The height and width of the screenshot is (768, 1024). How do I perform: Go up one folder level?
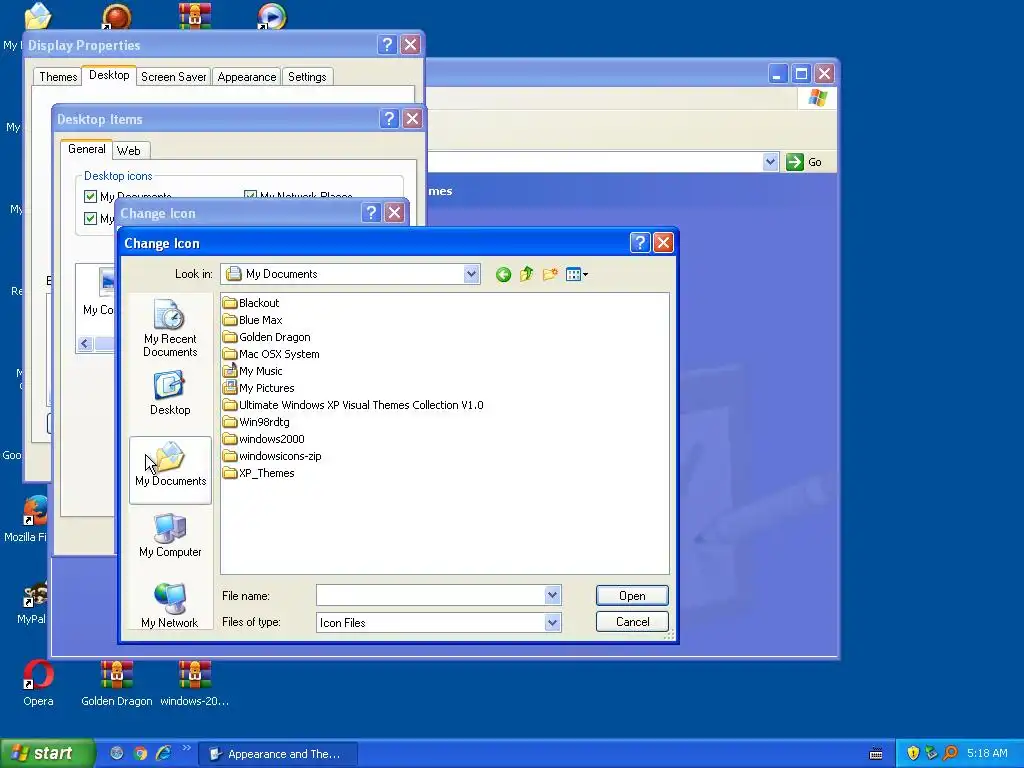click(x=526, y=274)
